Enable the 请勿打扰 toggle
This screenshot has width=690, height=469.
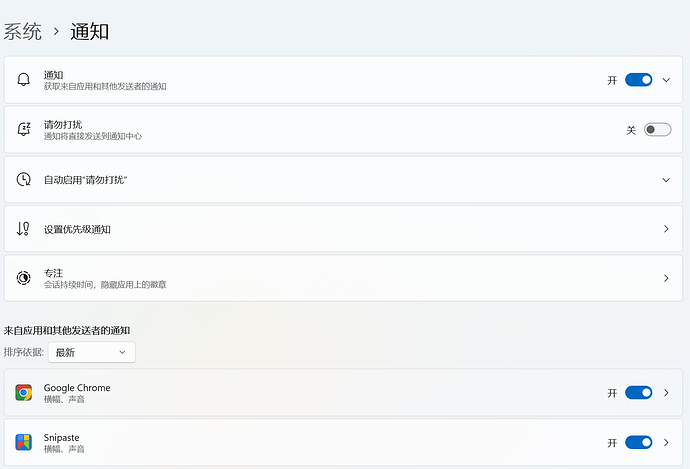(657, 130)
